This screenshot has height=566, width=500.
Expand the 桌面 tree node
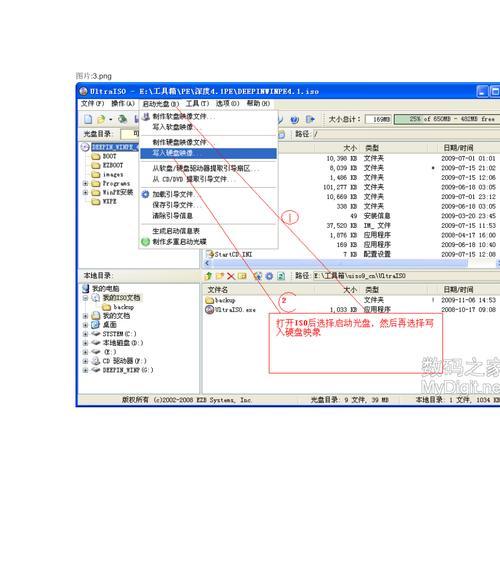tap(86, 325)
